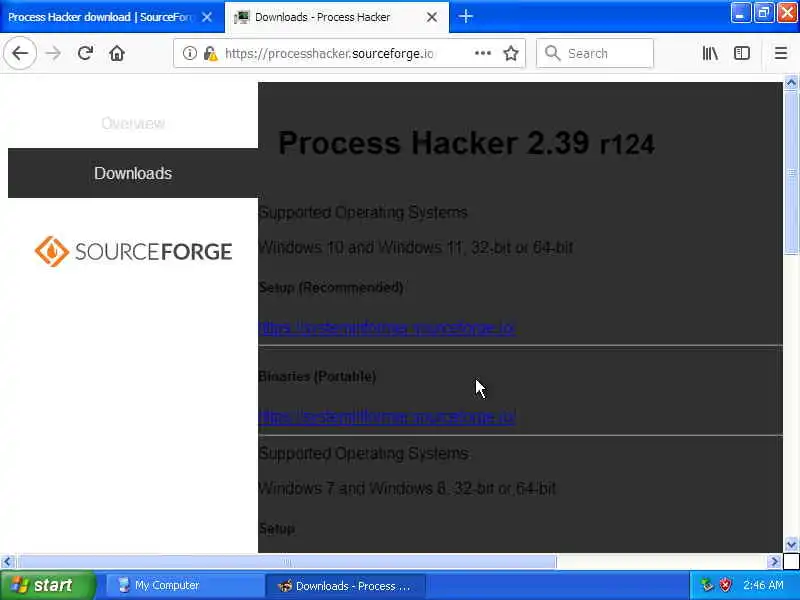This screenshot has width=800, height=600.
Task: Open the Binaries (Portable) download link
Action: tap(387, 417)
